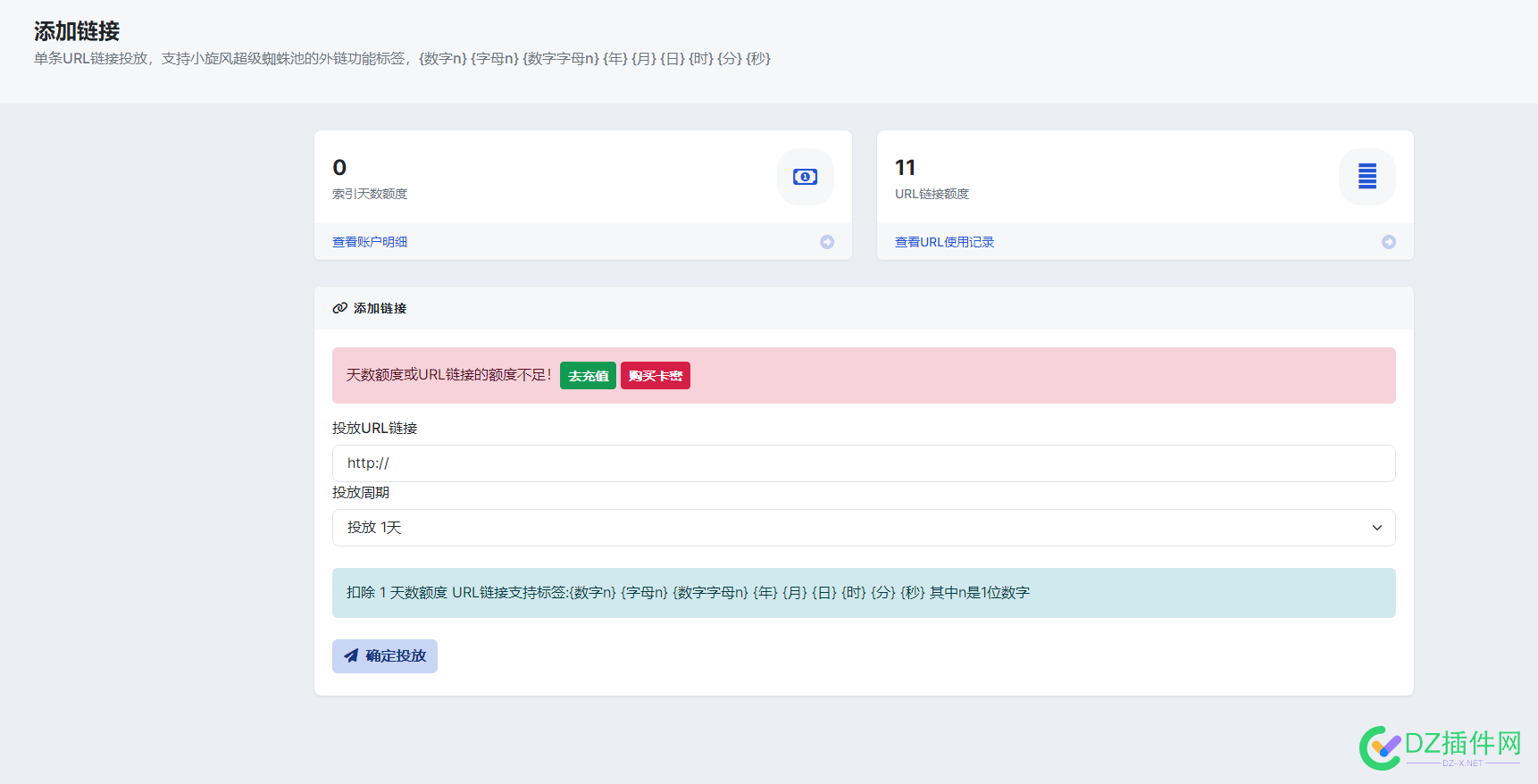Open the 查看URL使用记录 link
Image resolution: width=1538 pixels, height=784 pixels.
944,242
